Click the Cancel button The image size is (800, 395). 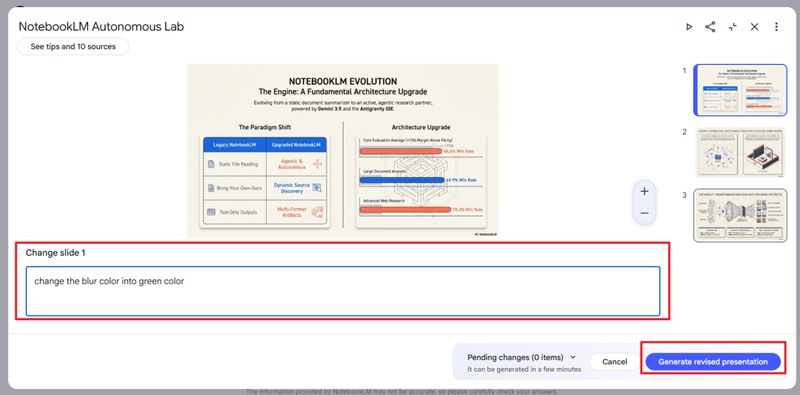[x=614, y=362]
